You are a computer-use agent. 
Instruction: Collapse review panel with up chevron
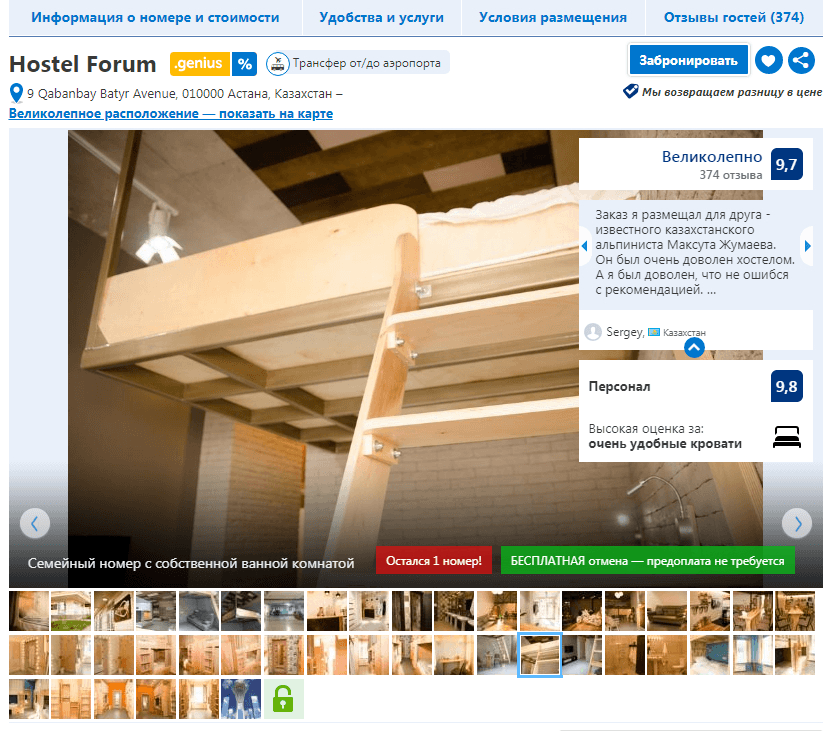click(694, 348)
